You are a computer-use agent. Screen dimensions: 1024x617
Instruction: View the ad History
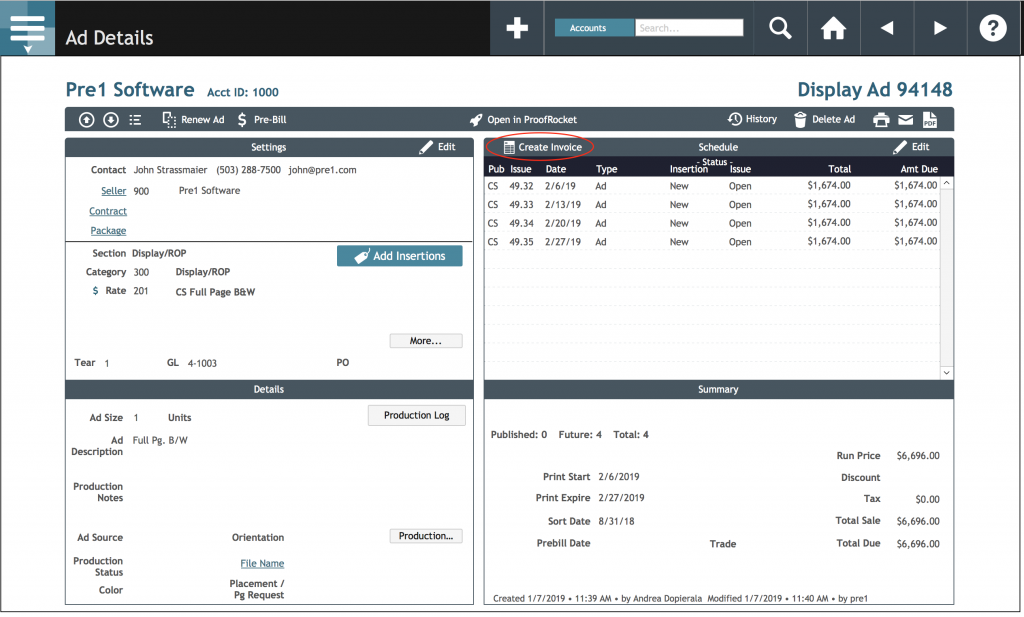[x=752, y=118]
